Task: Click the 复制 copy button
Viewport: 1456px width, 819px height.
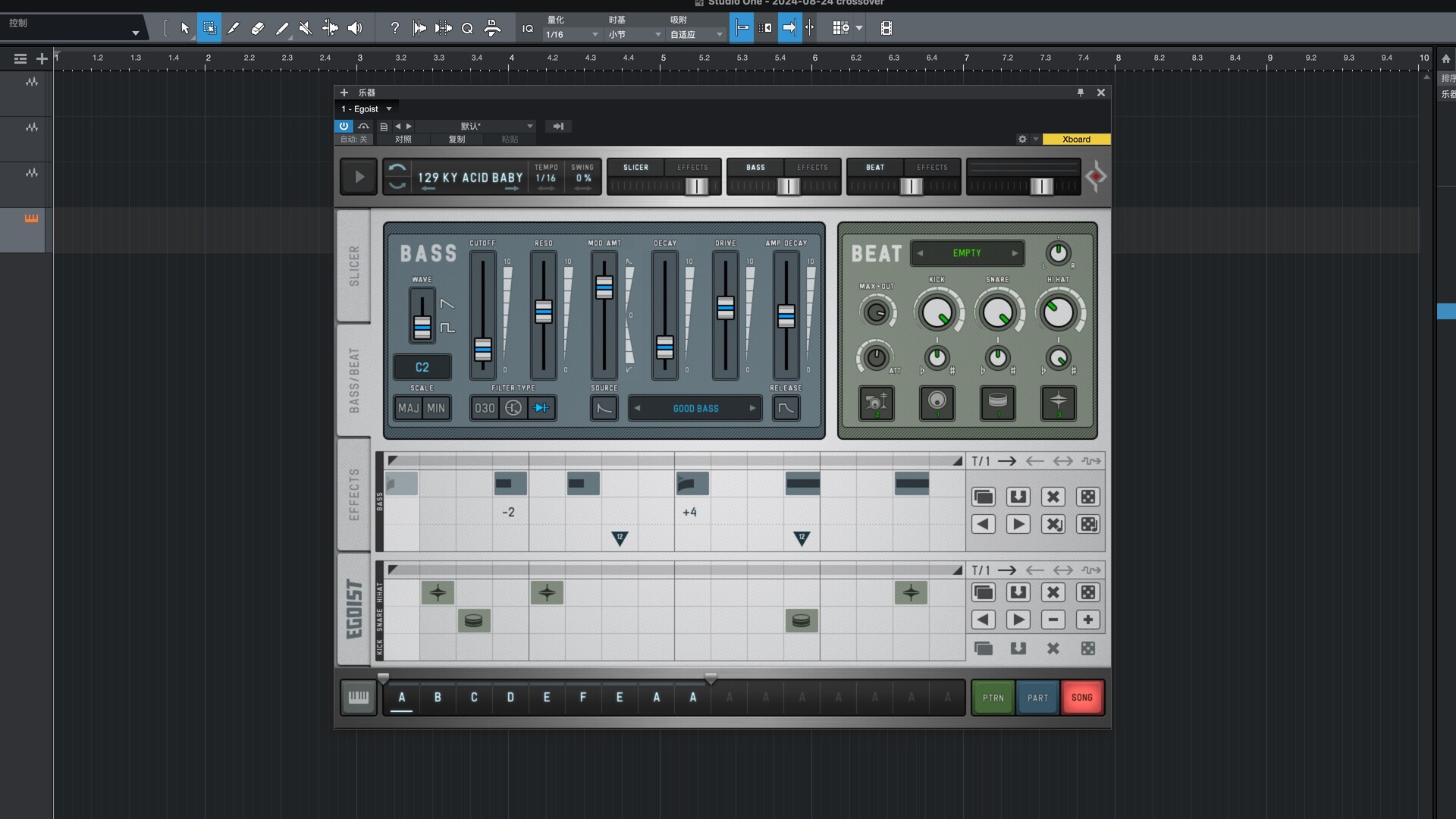Action: pyautogui.click(x=457, y=139)
